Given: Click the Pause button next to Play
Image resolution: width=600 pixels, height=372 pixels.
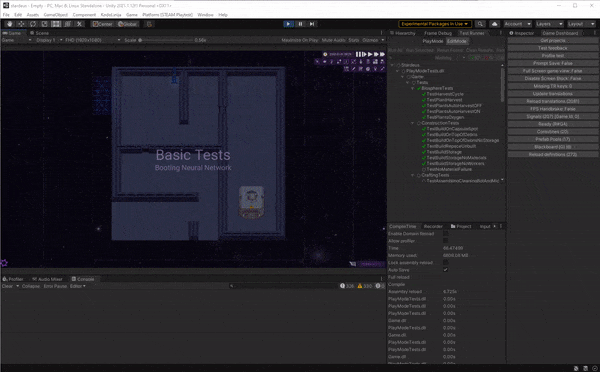Looking at the screenshot, I should tap(300, 24).
